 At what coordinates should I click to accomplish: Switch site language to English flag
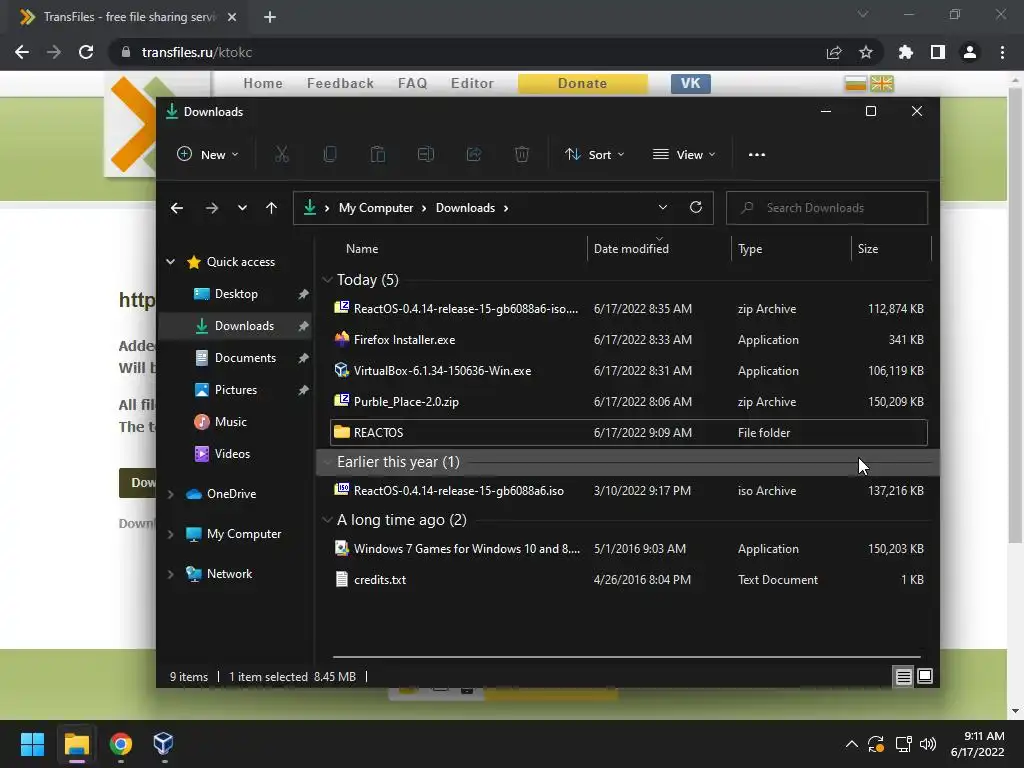point(882,84)
